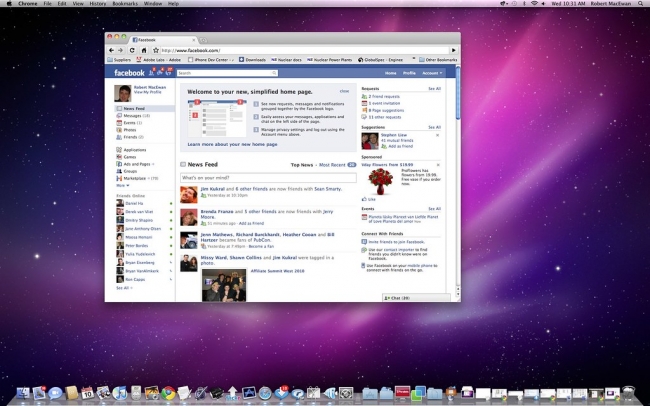Open the friend requests notification icon
The image size is (650, 406).
[x=152, y=72]
